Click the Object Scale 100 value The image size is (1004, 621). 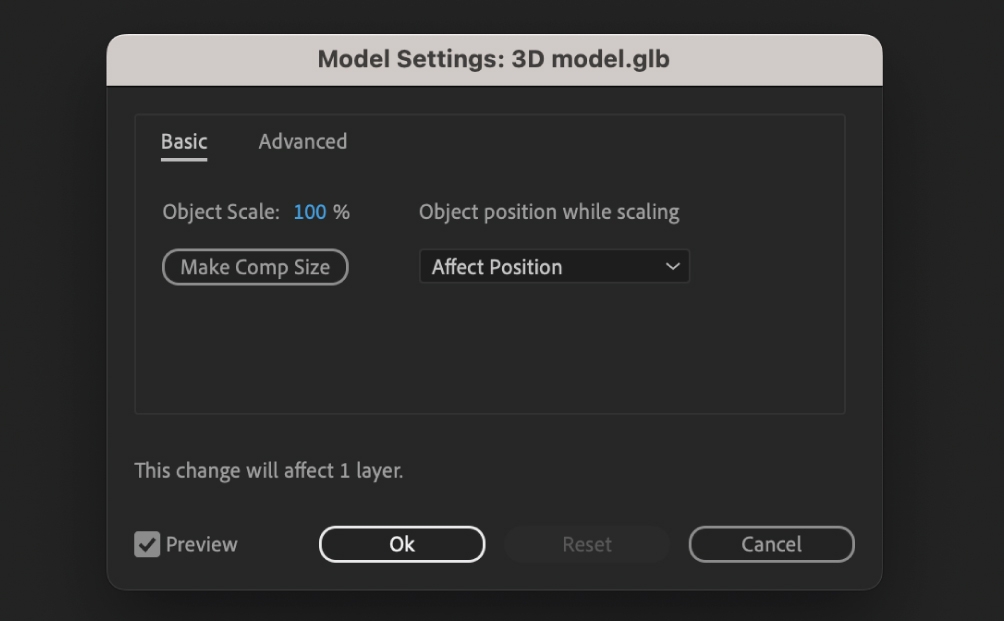(x=310, y=212)
